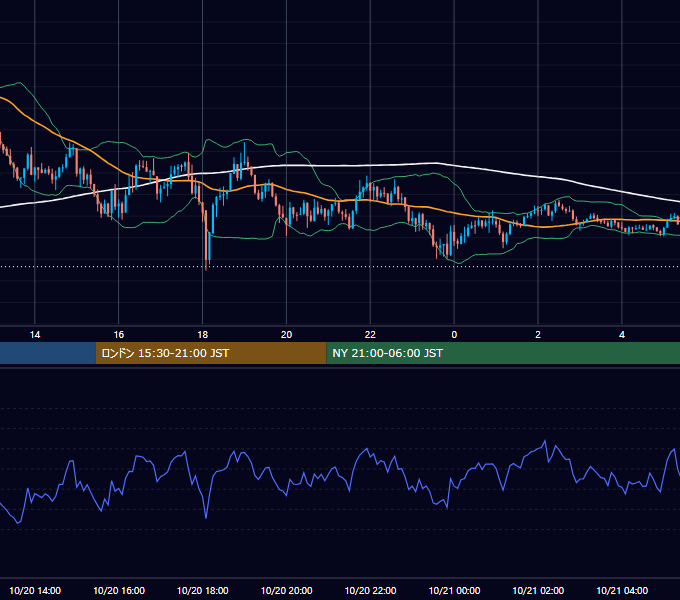
Task: Click the '10/21 02:00' oscillator time label
Action: [x=538, y=590]
